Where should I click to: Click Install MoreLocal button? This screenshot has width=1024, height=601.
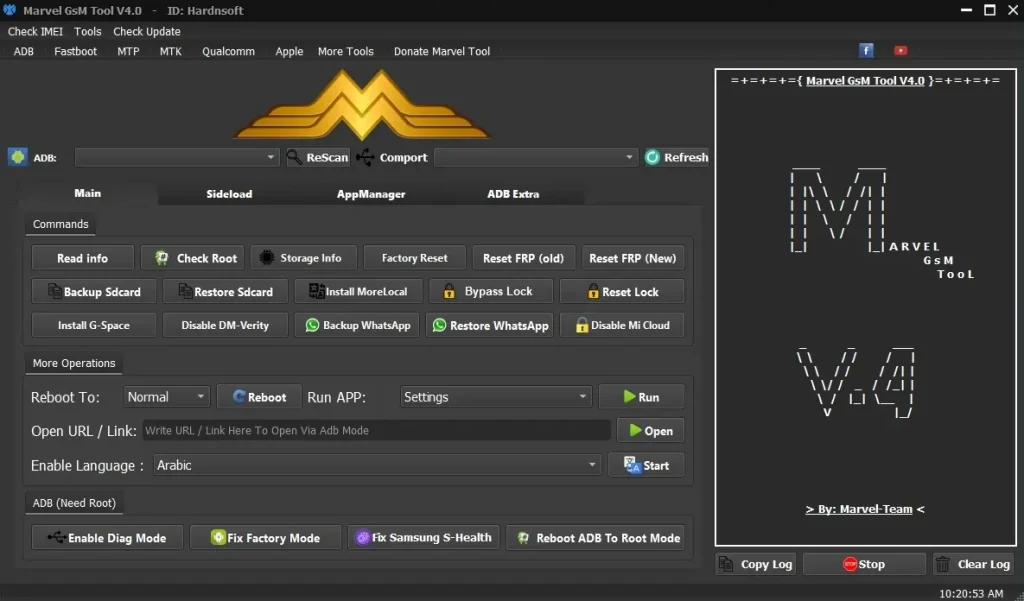pyautogui.click(x=359, y=291)
